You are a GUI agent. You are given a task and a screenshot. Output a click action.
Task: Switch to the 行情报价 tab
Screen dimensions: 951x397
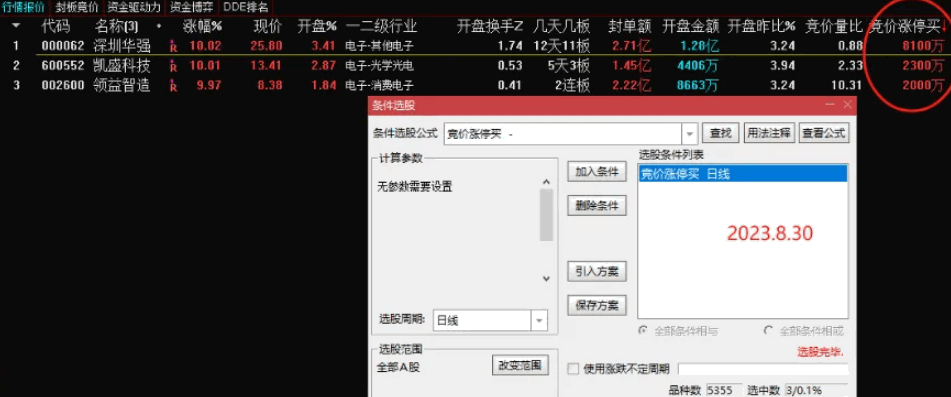click(23, 7)
